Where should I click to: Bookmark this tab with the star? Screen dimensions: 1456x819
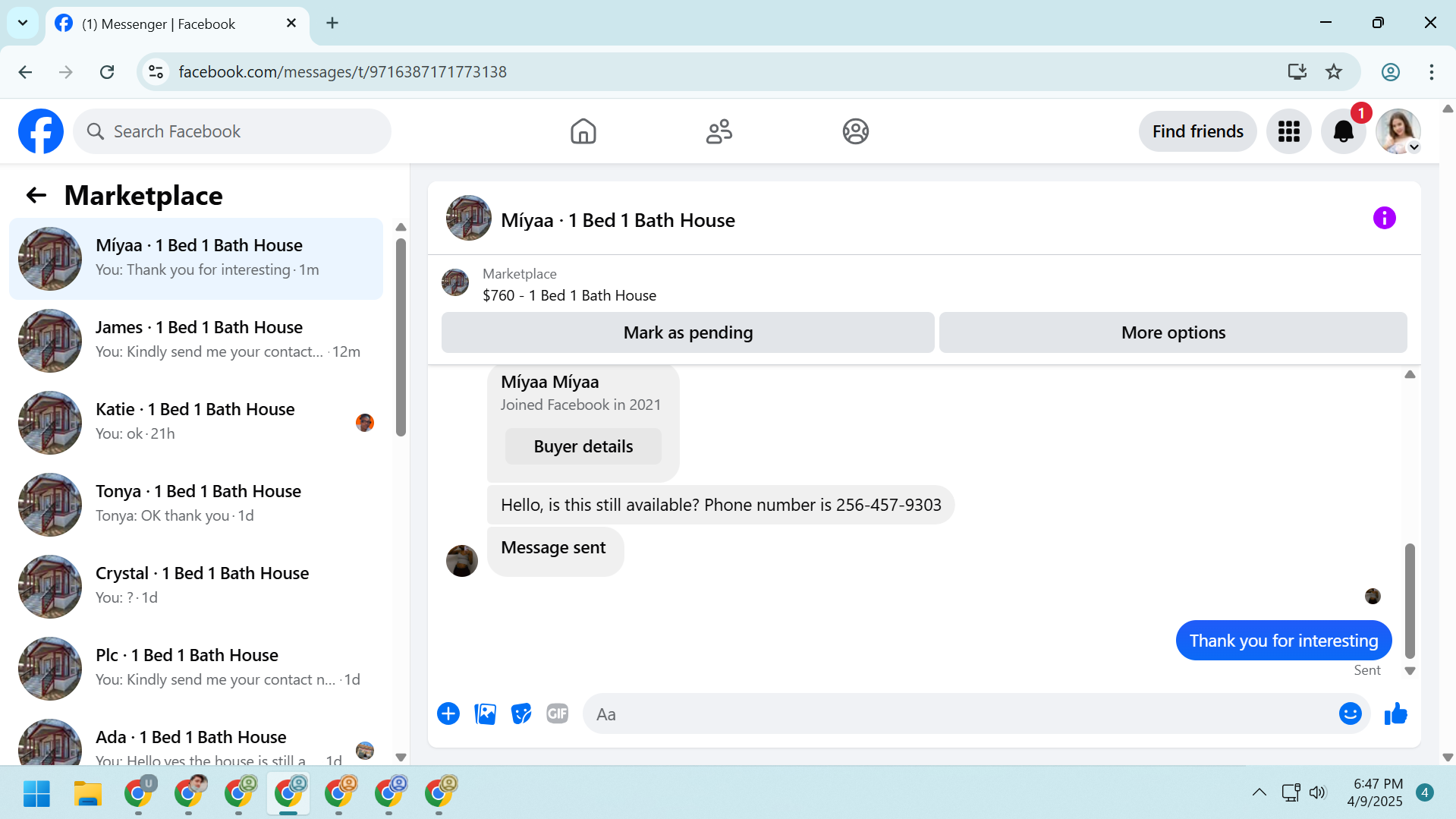(x=1333, y=72)
